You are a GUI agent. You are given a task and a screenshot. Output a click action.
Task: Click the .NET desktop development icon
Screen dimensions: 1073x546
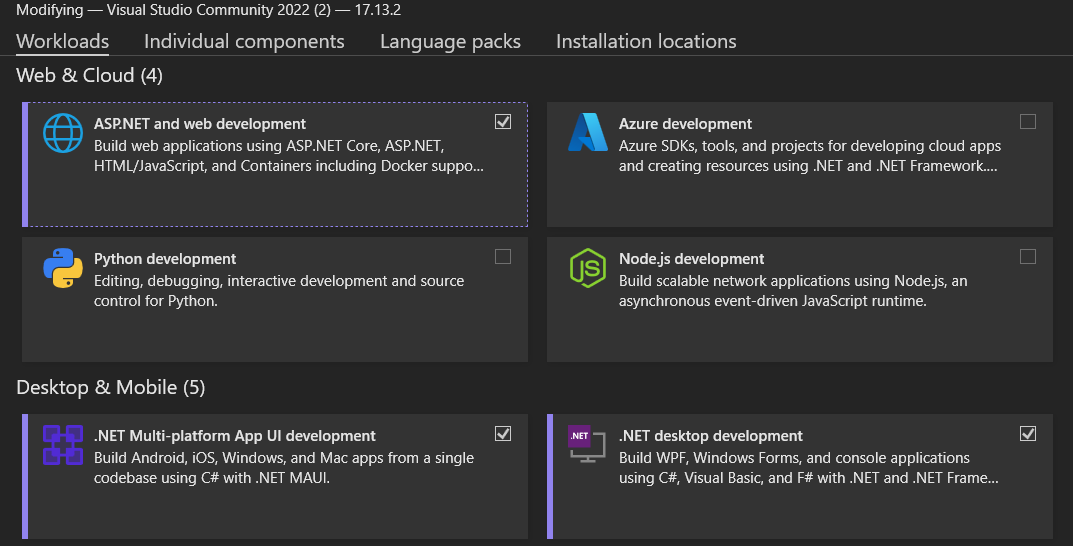[x=588, y=444]
